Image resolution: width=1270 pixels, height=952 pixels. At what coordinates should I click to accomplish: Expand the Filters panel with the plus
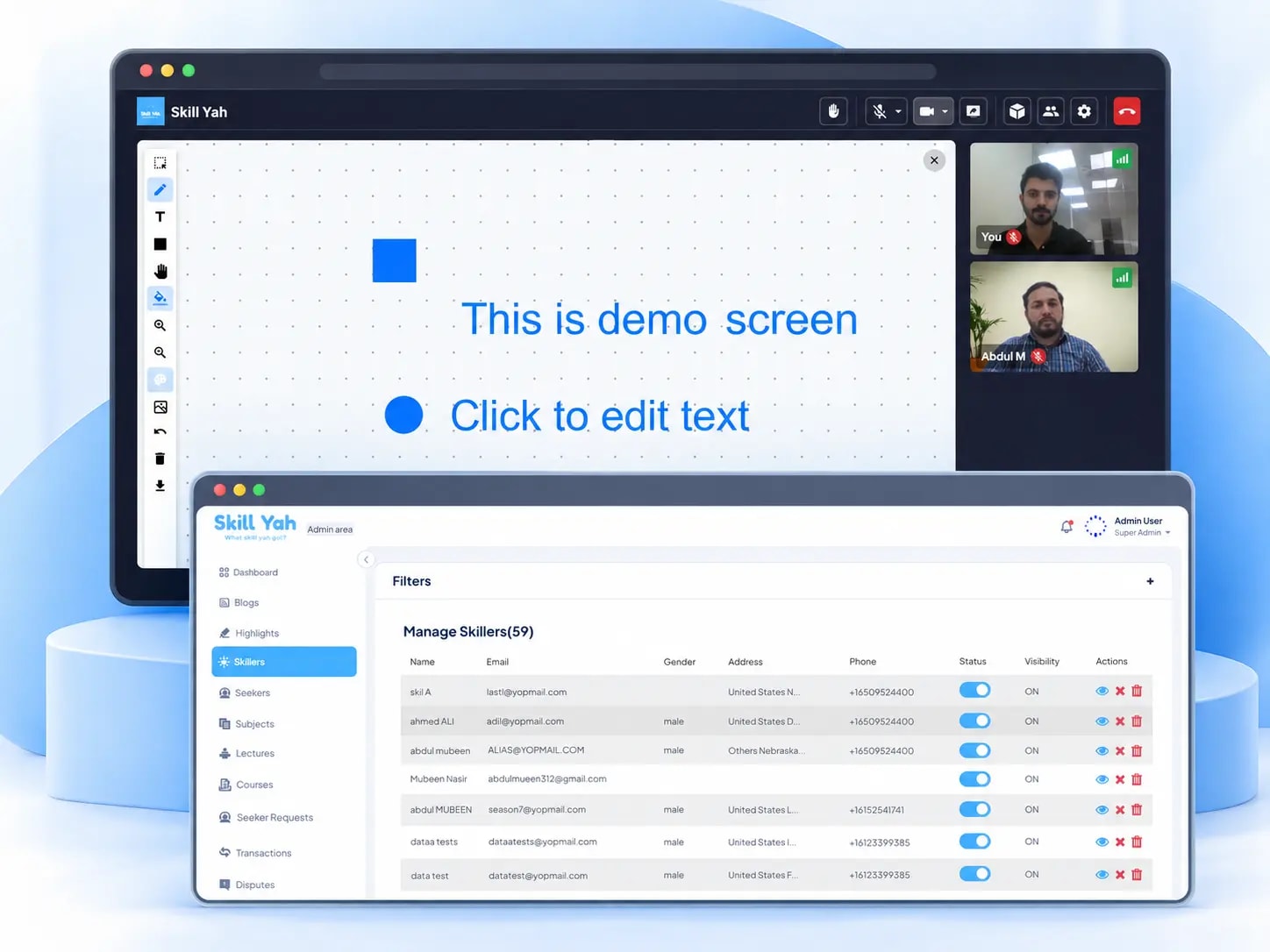pos(1150,581)
